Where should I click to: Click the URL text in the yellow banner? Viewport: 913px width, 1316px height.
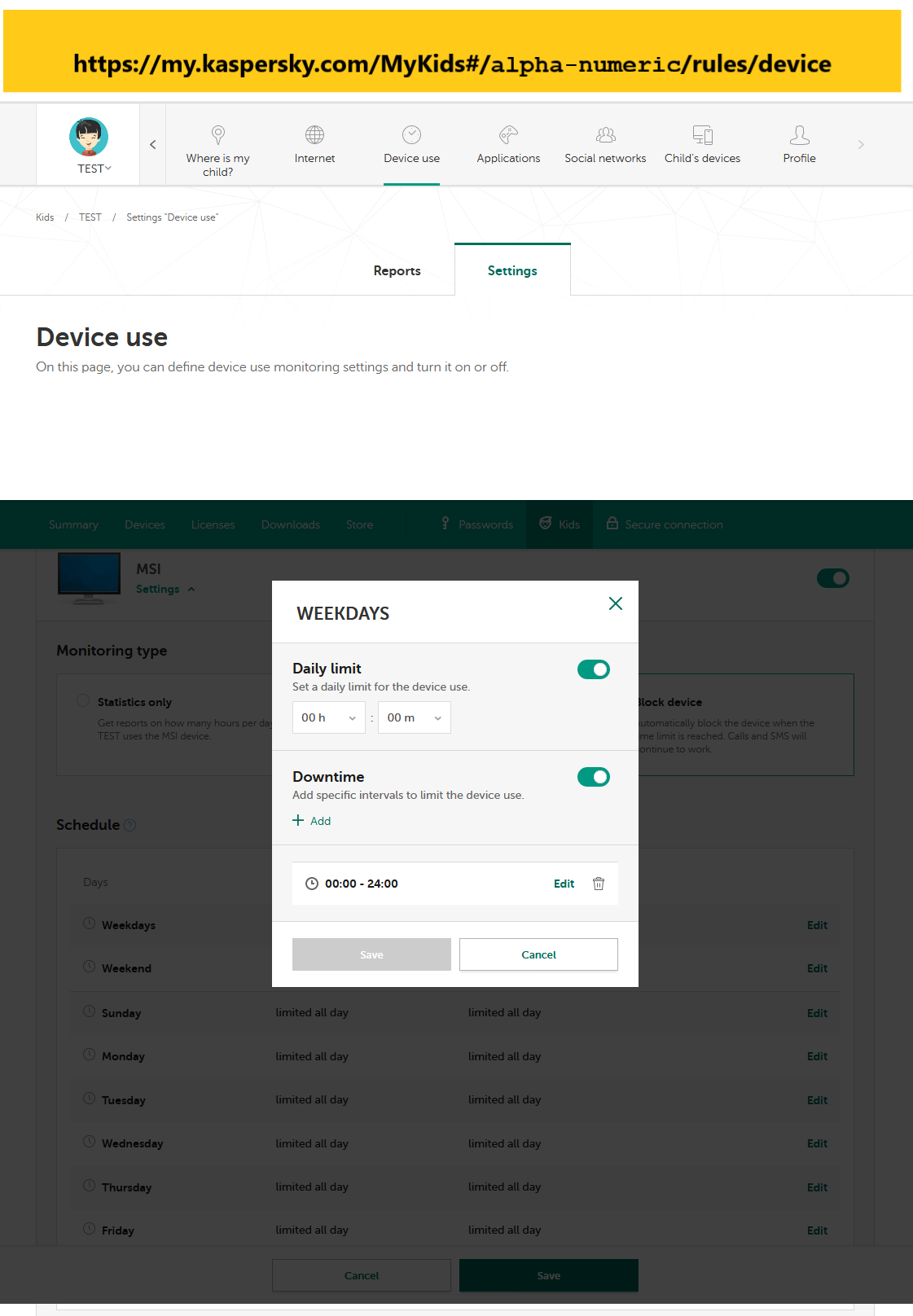tap(452, 64)
